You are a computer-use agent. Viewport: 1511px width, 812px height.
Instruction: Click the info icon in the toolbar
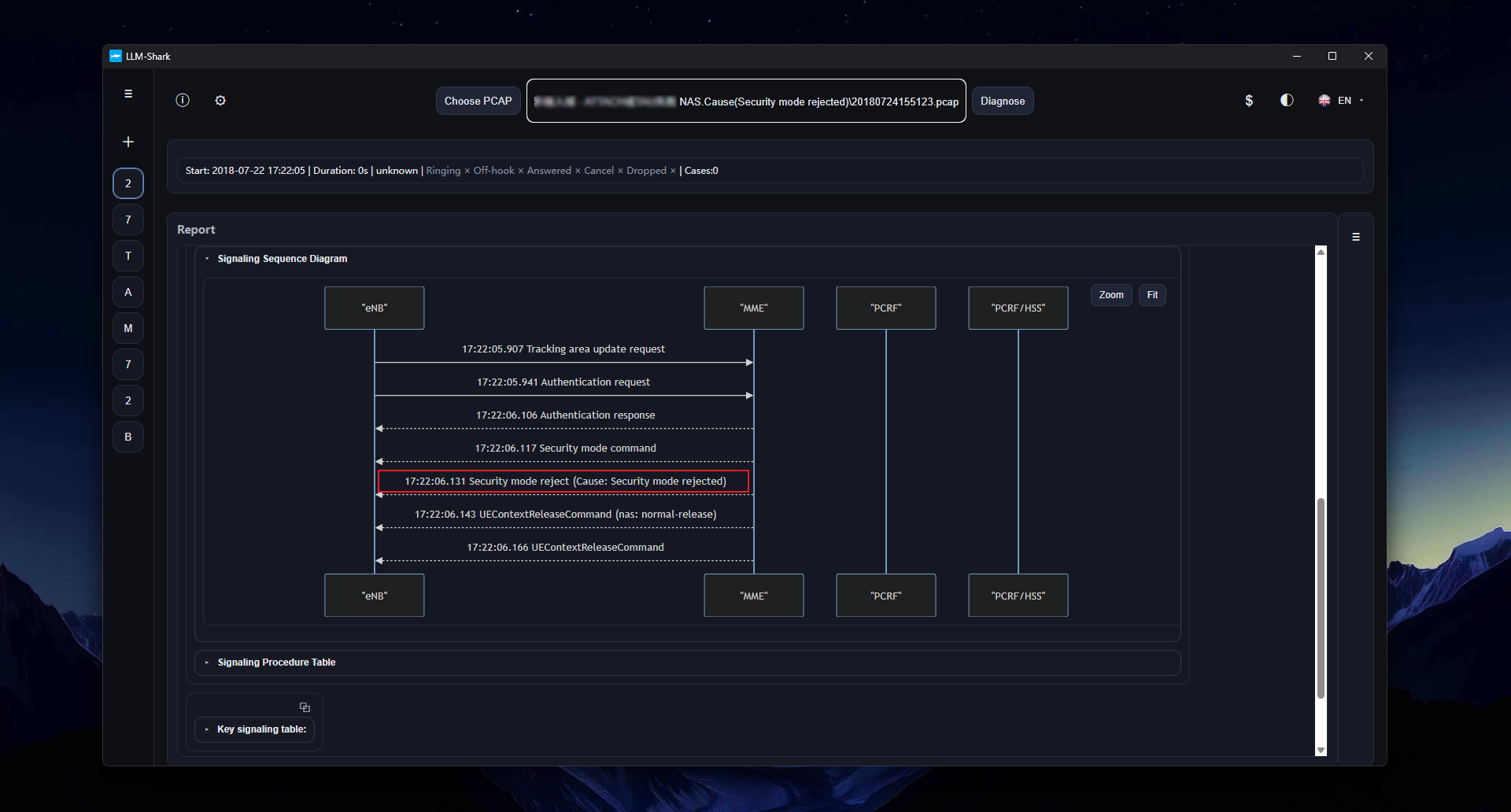tap(183, 100)
